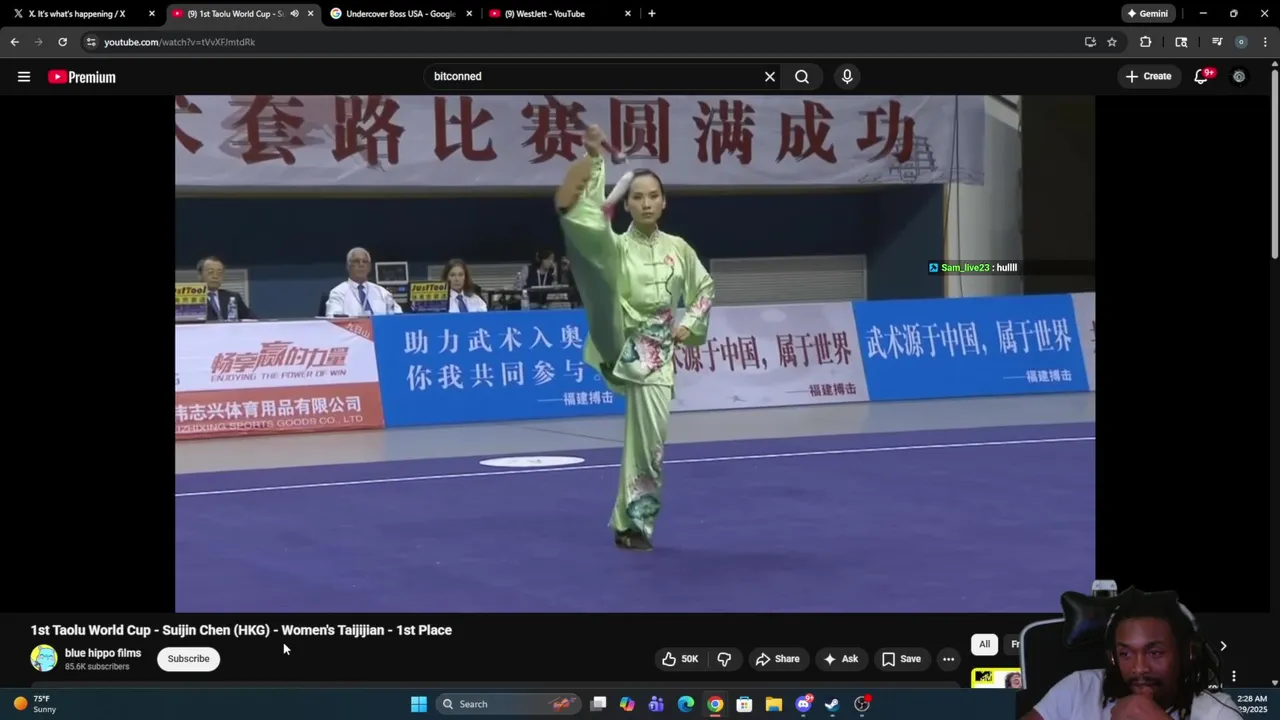Open more actions ellipsis under video
1280x720 pixels.
[948, 659]
